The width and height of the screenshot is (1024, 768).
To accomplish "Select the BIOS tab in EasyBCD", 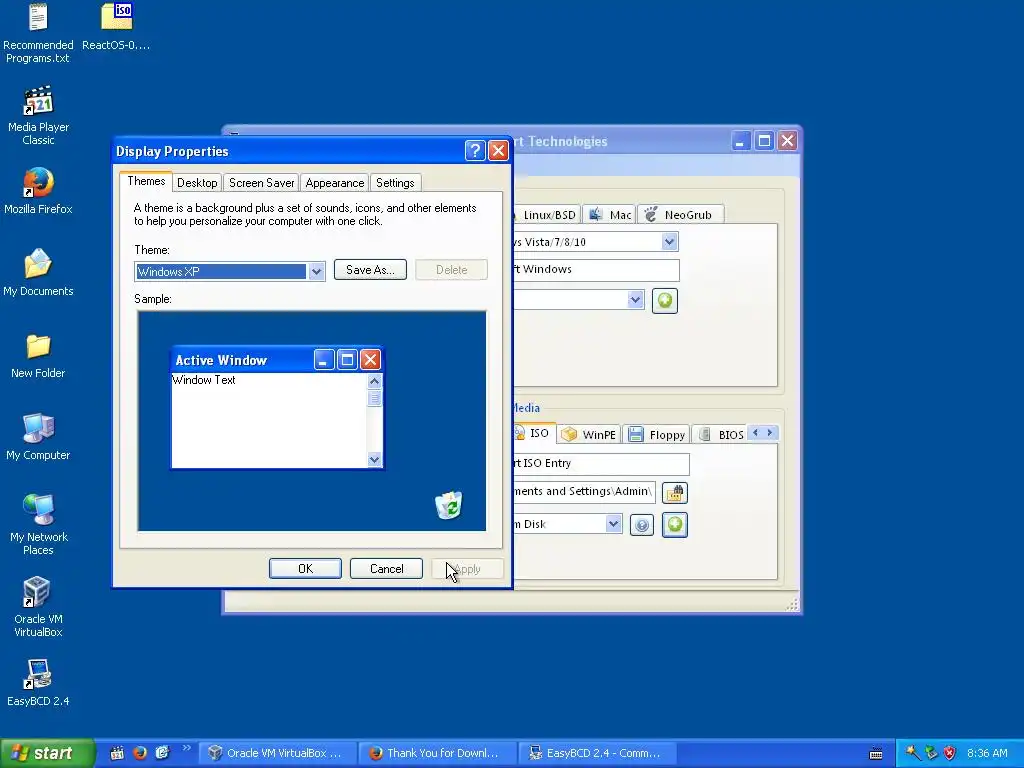I will click(720, 434).
